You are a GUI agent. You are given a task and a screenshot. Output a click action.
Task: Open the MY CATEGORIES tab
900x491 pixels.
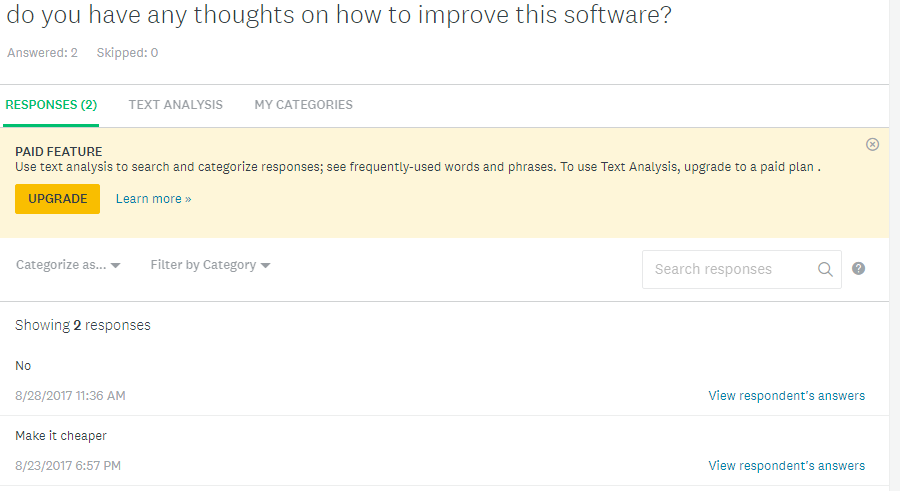click(x=303, y=105)
